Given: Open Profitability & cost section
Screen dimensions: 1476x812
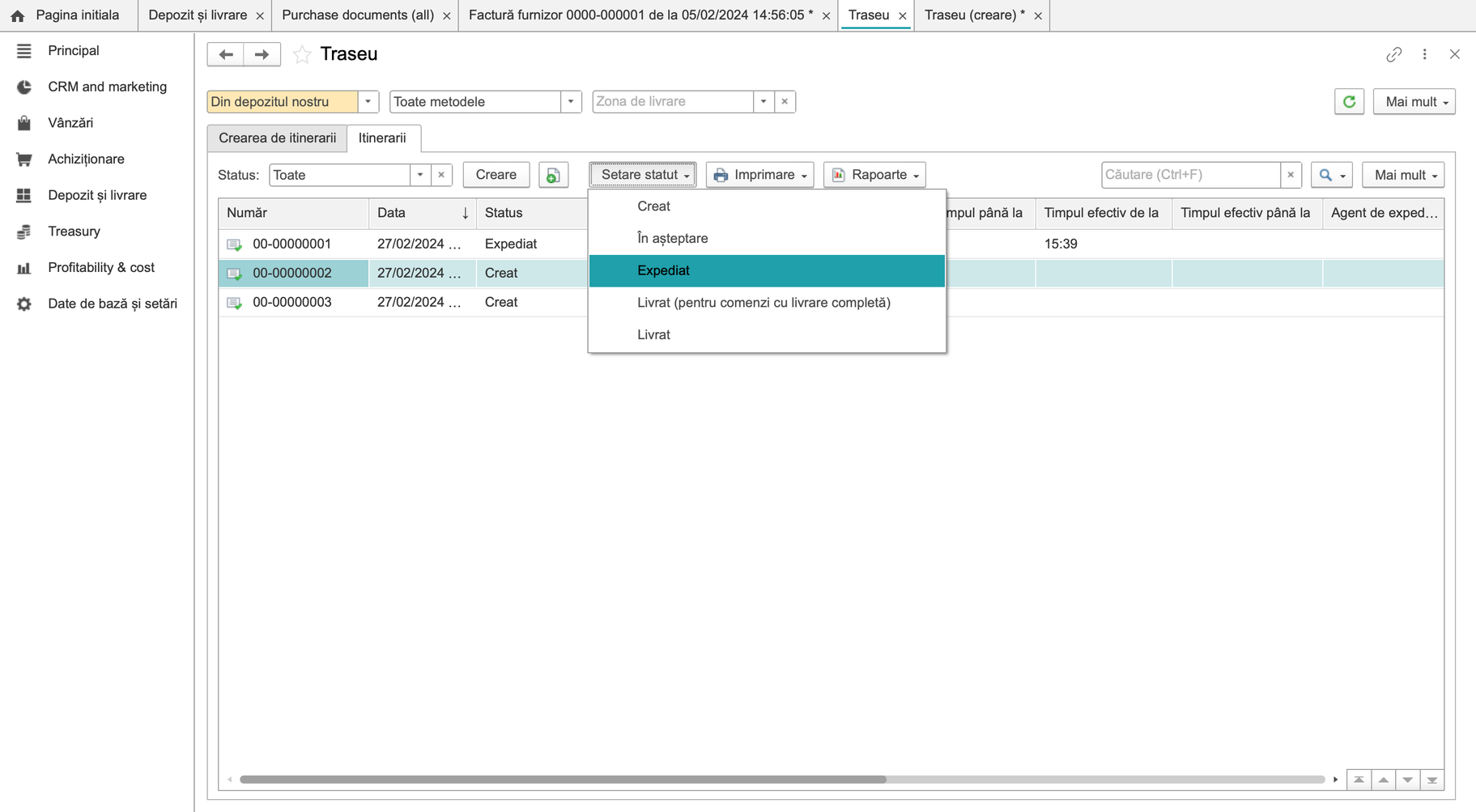Looking at the screenshot, I should (101, 267).
